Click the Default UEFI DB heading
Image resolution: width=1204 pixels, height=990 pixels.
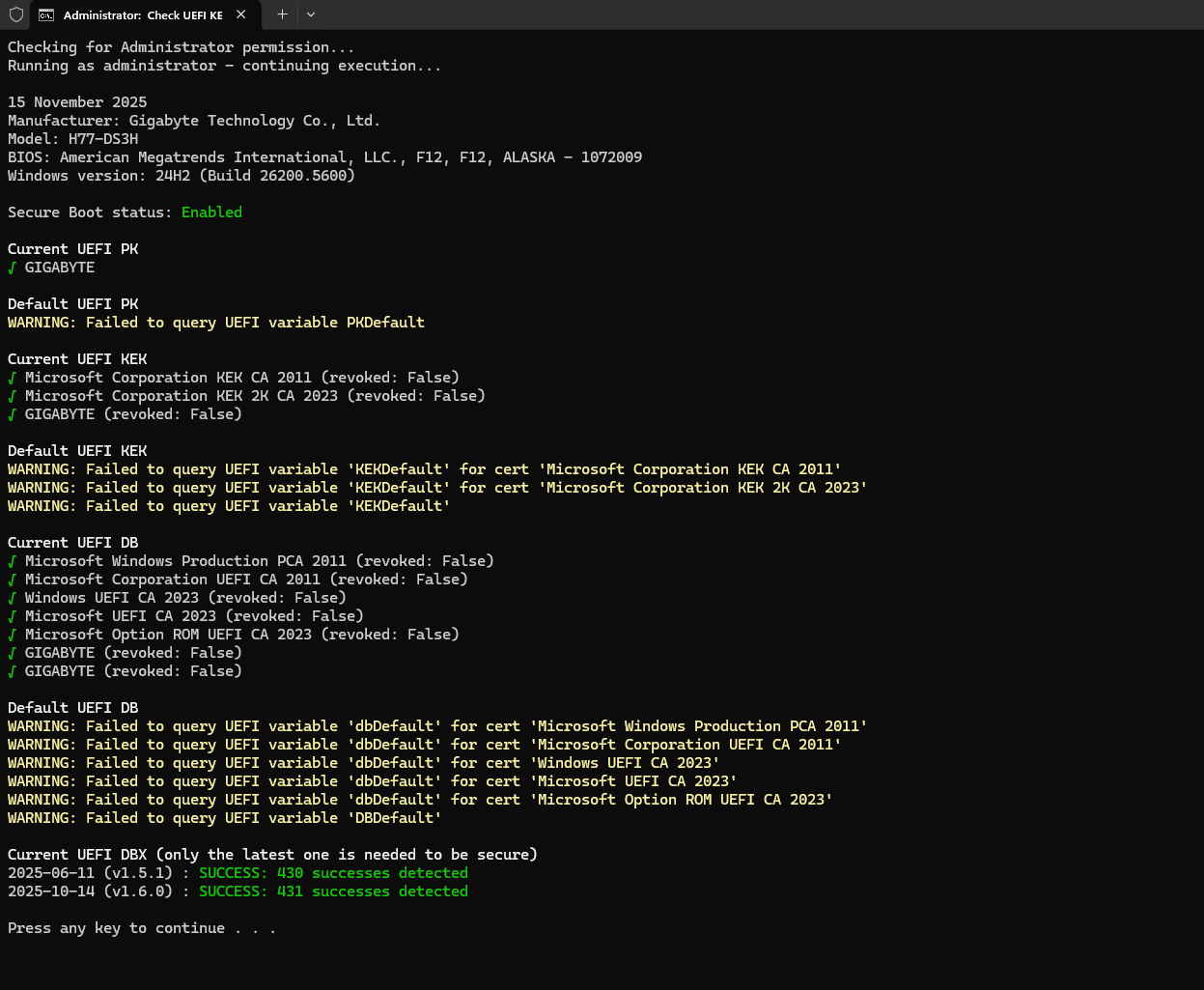[x=73, y=708]
